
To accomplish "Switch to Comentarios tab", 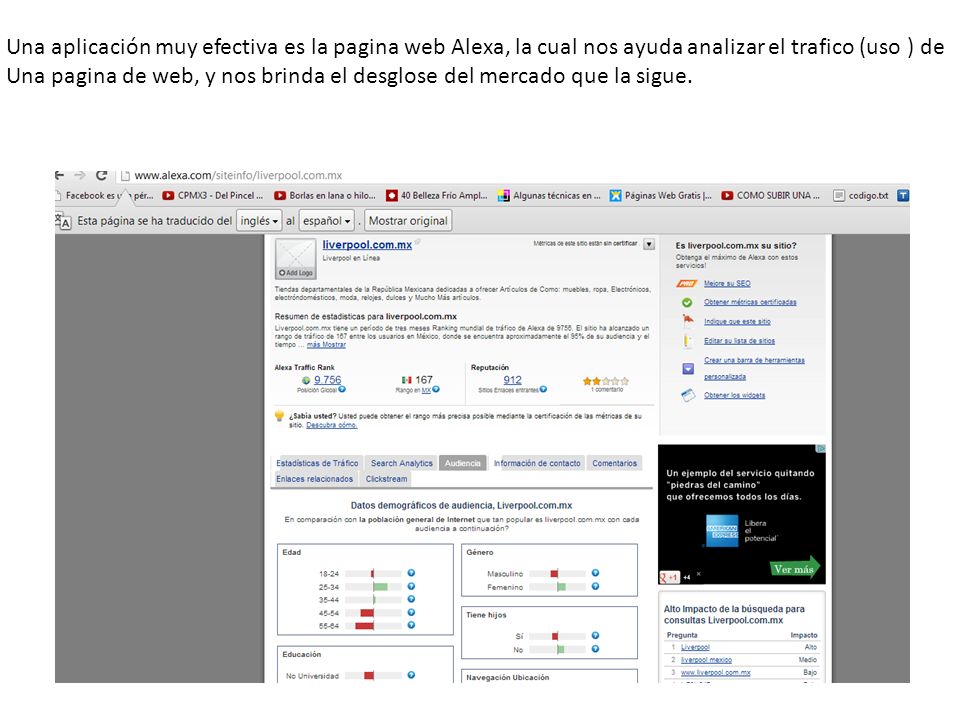I will pyautogui.click(x=614, y=463).
